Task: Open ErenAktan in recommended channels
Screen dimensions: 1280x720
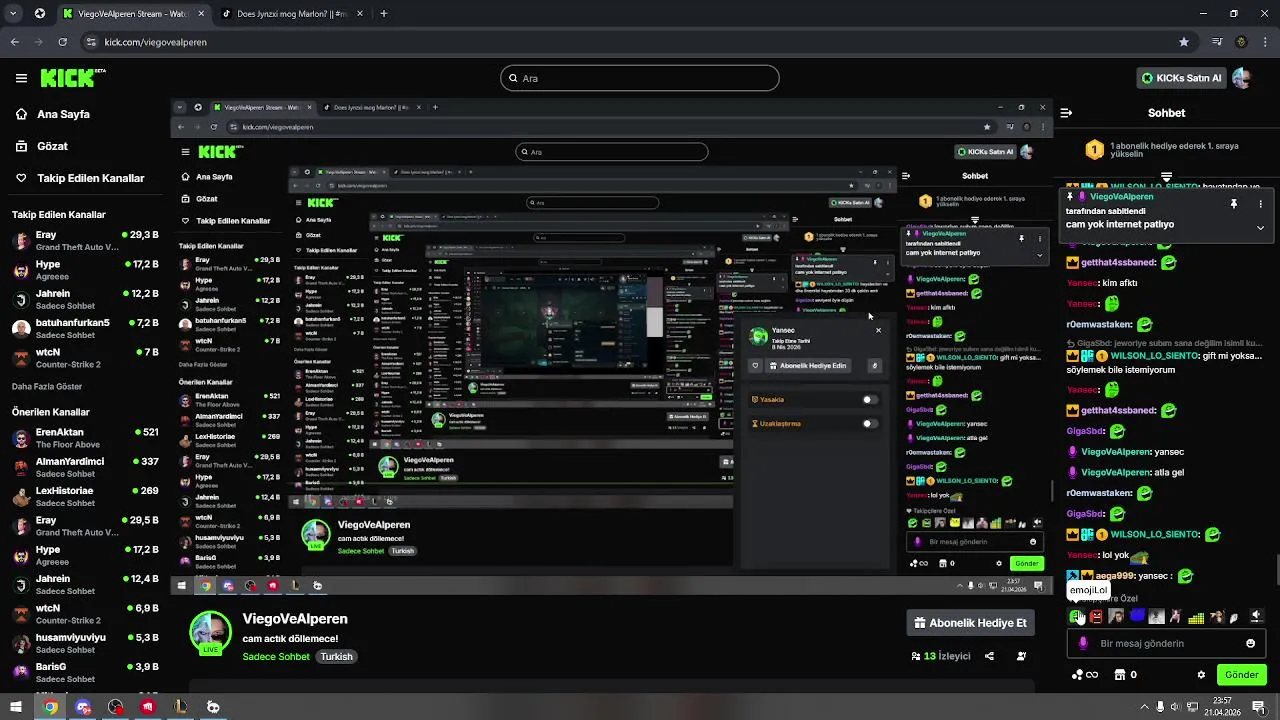Action: pos(85,438)
